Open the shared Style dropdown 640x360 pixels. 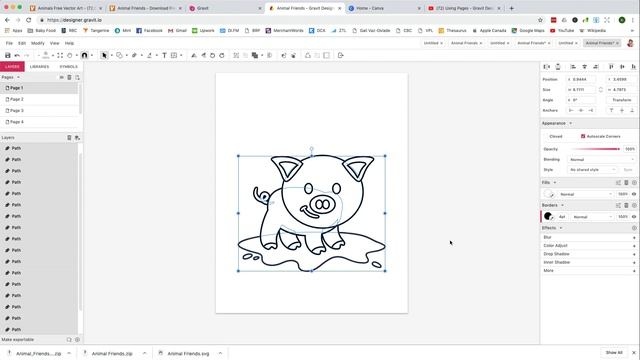[592, 169]
